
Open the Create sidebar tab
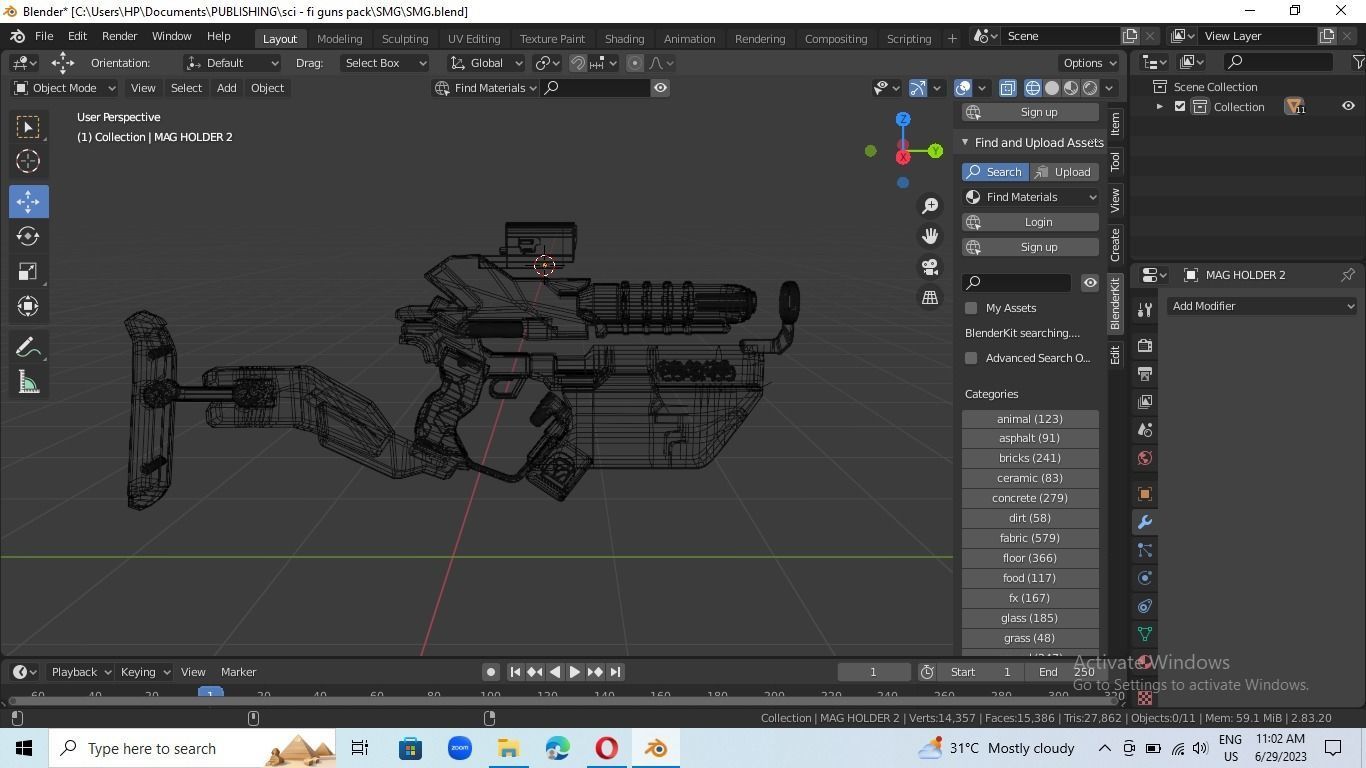click(1115, 244)
